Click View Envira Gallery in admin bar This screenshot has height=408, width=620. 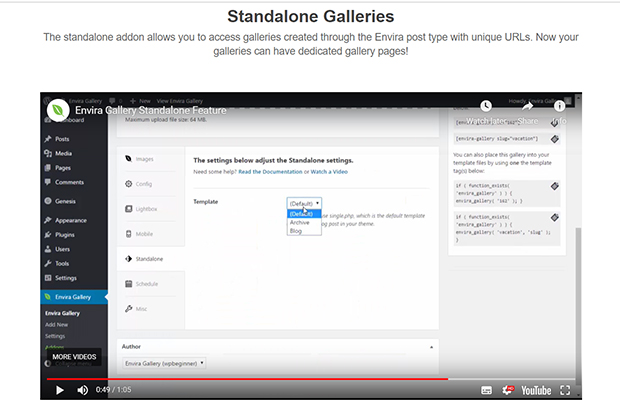click(x=180, y=101)
